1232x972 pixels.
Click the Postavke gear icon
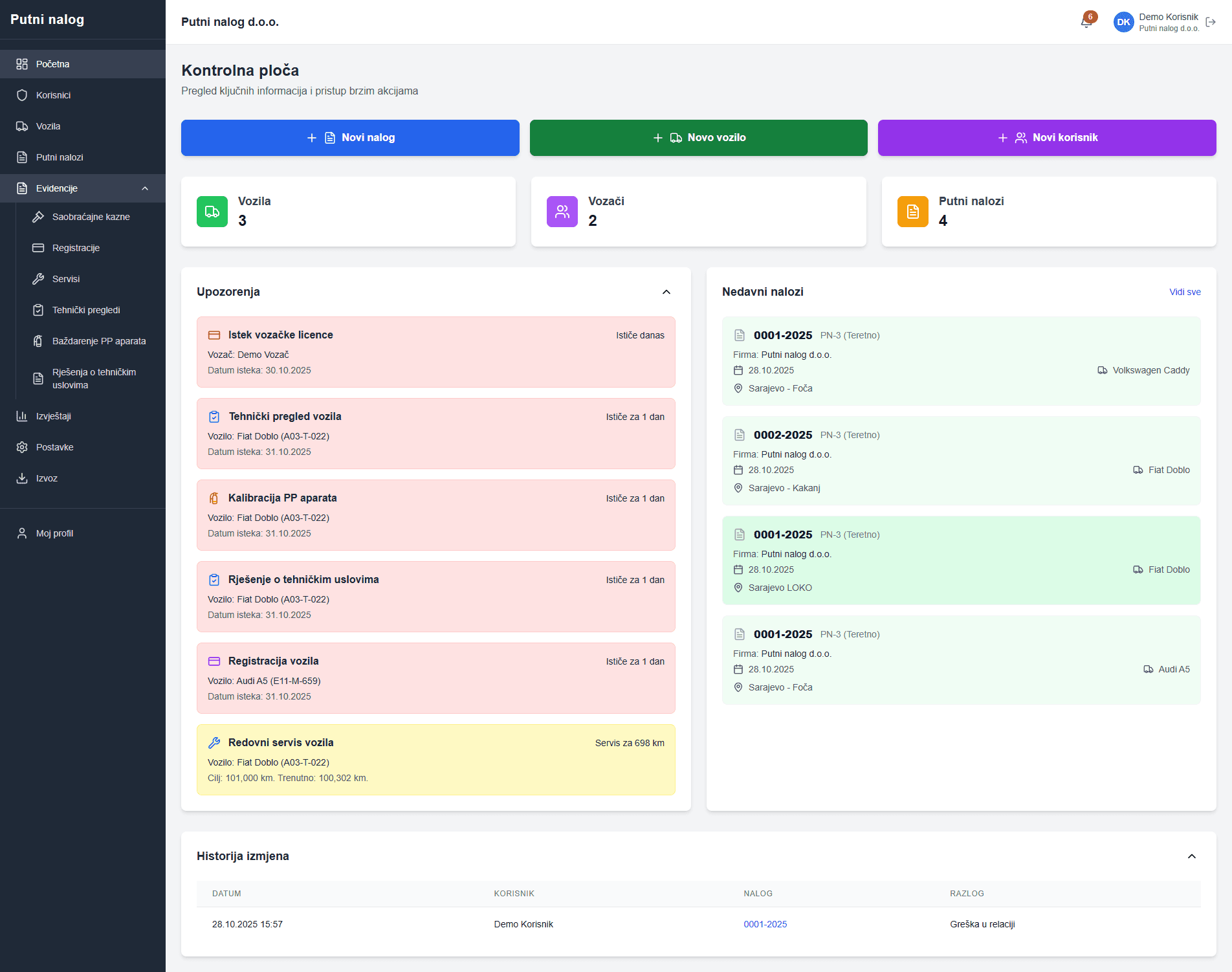coord(22,447)
